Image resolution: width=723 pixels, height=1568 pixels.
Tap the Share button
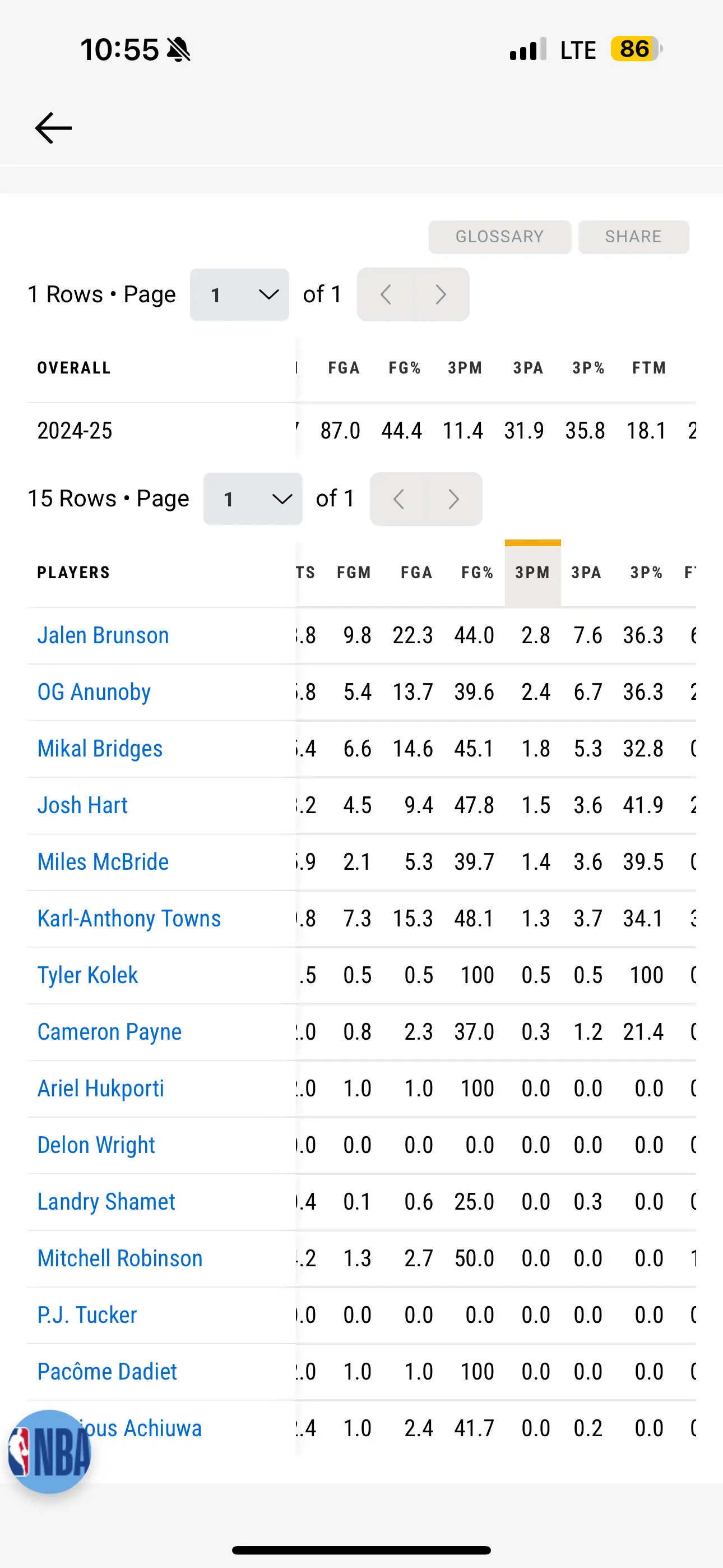(x=633, y=237)
